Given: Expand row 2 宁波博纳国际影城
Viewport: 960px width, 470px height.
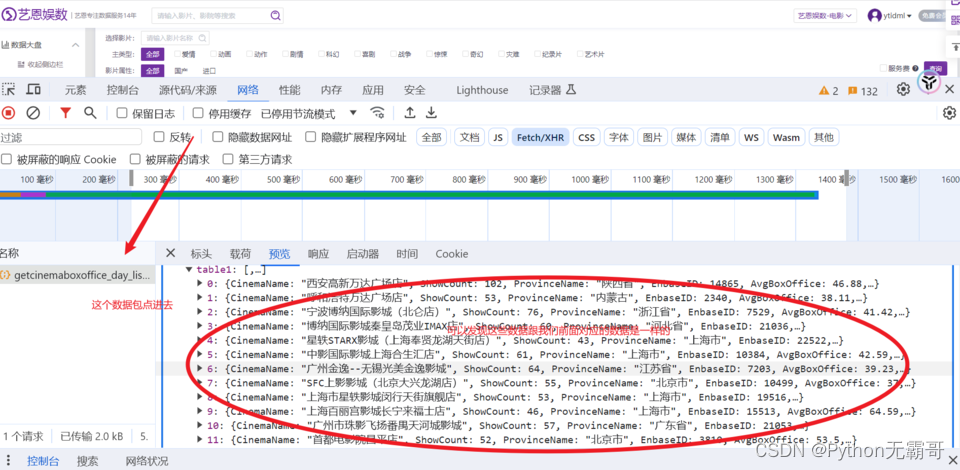Looking at the screenshot, I should [200, 311].
